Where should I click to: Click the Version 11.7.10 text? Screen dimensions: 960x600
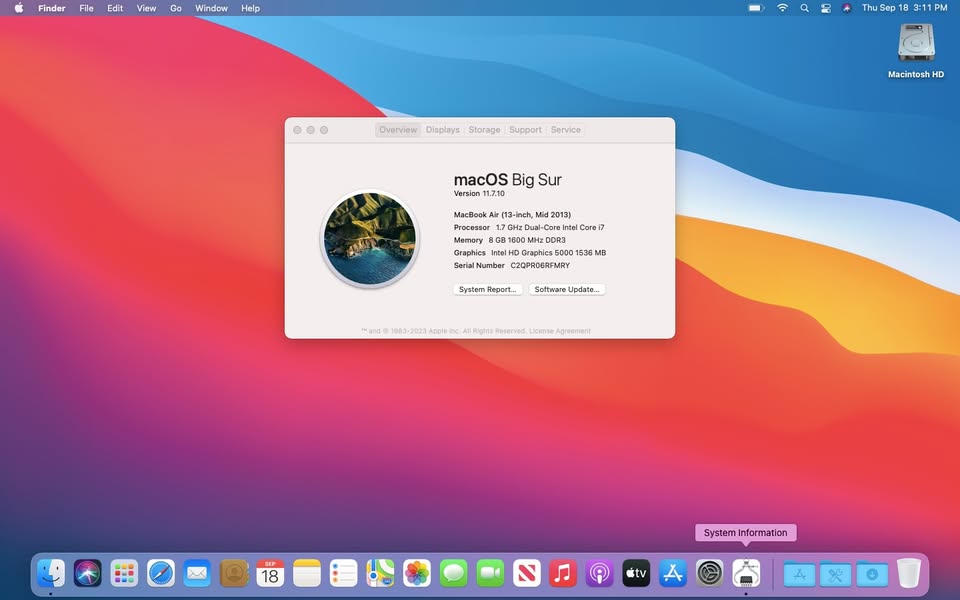click(481, 194)
